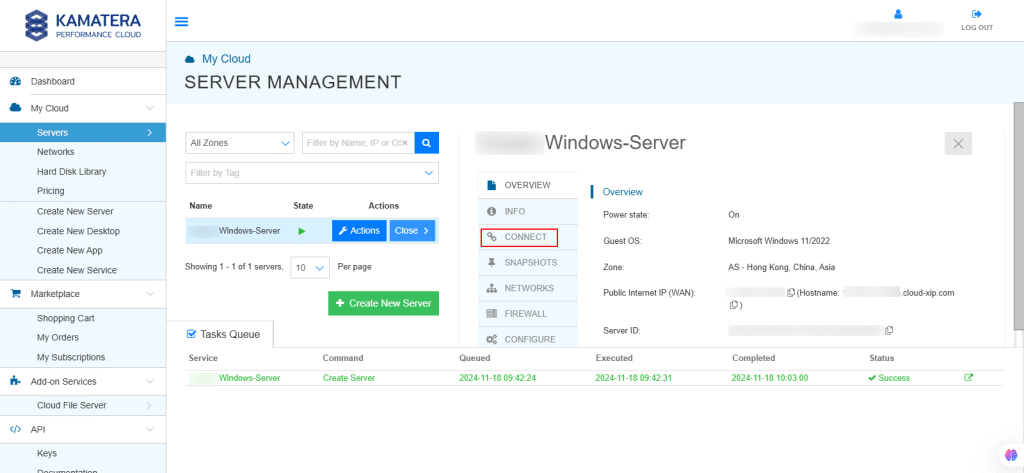Open the server Actions button
This screenshot has width=1024, height=473.
[x=359, y=231]
